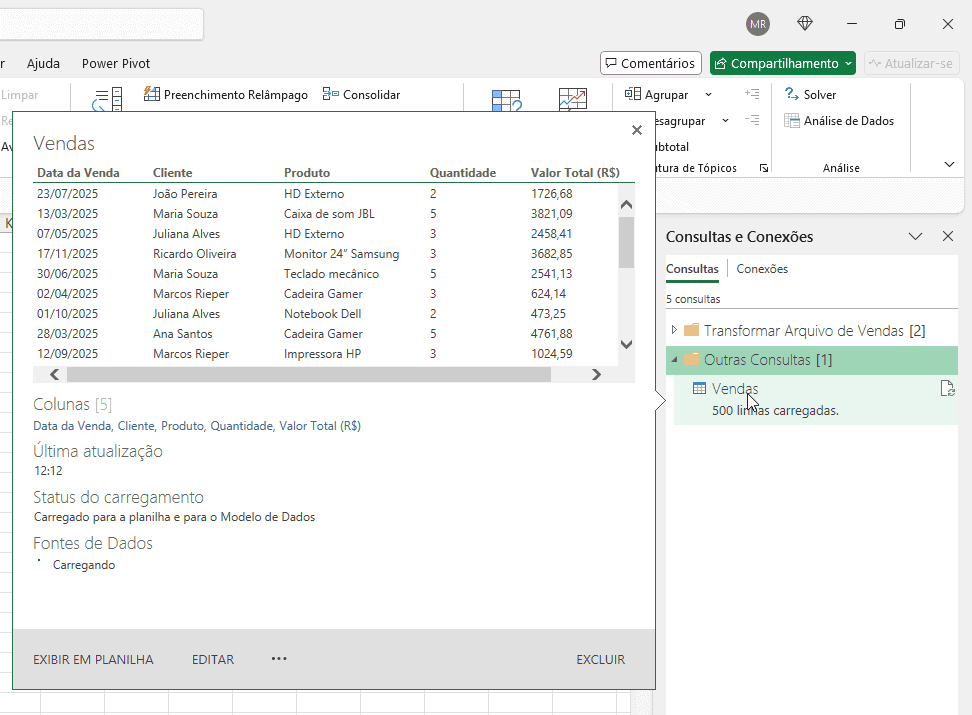Image resolution: width=972 pixels, height=715 pixels.
Task: Close the Vendas preview popup
Action: point(637,130)
